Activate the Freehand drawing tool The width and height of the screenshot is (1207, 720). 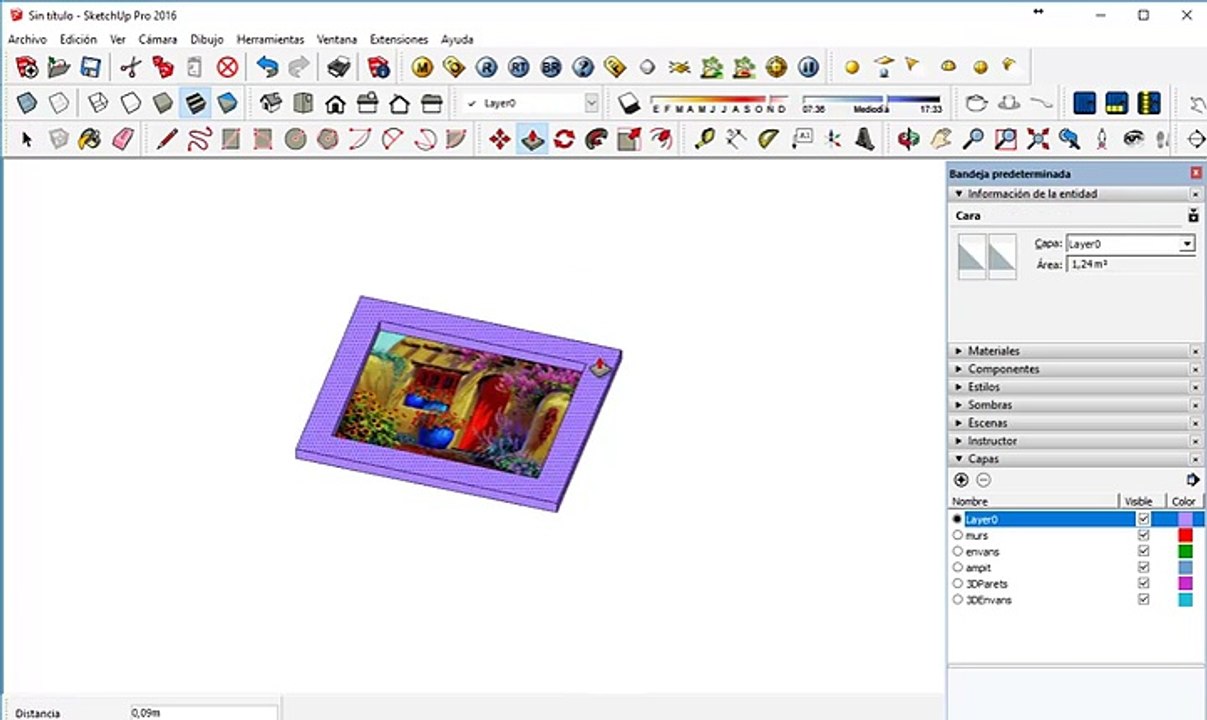pos(199,140)
